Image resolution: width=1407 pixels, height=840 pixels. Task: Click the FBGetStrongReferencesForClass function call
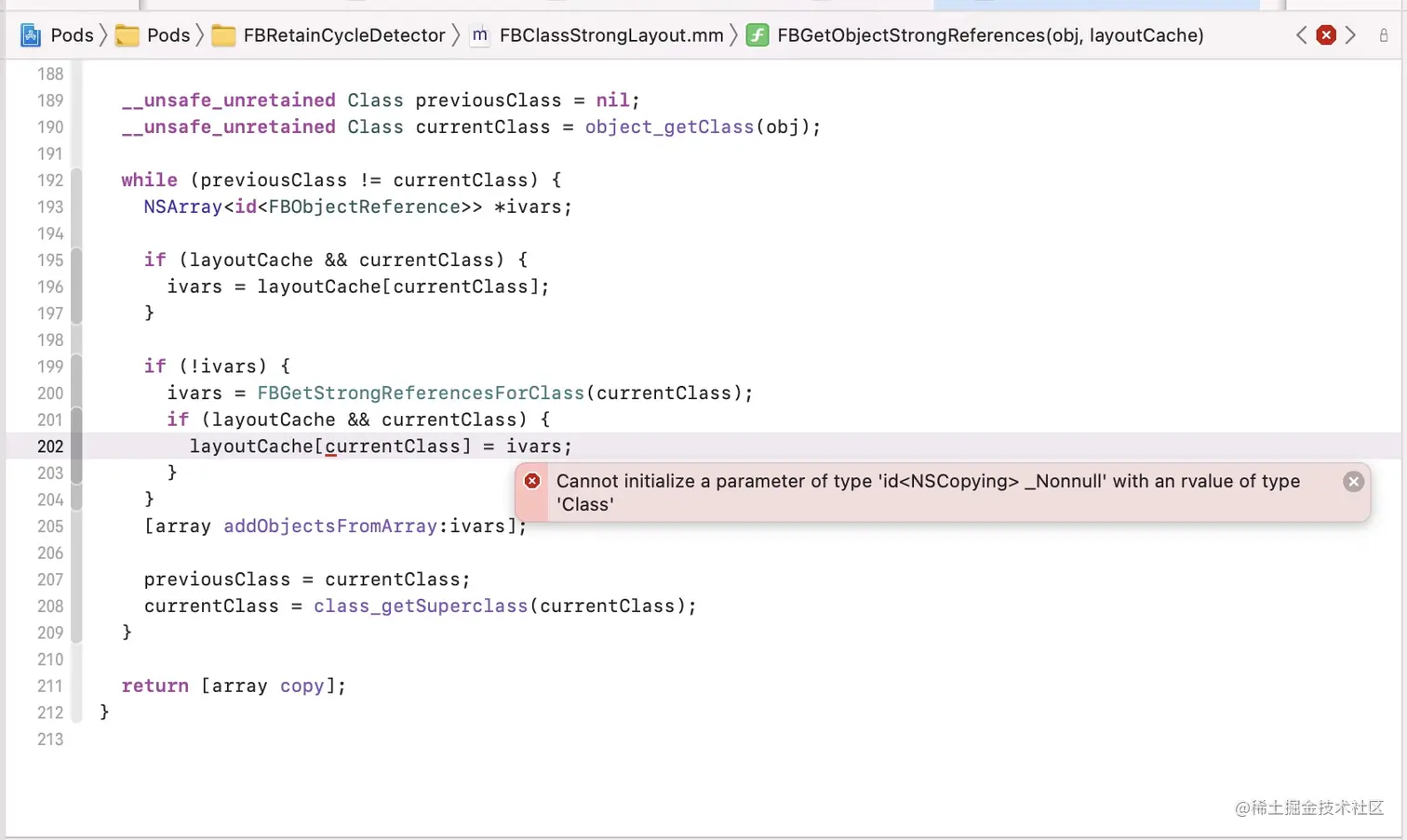pyautogui.click(x=420, y=393)
